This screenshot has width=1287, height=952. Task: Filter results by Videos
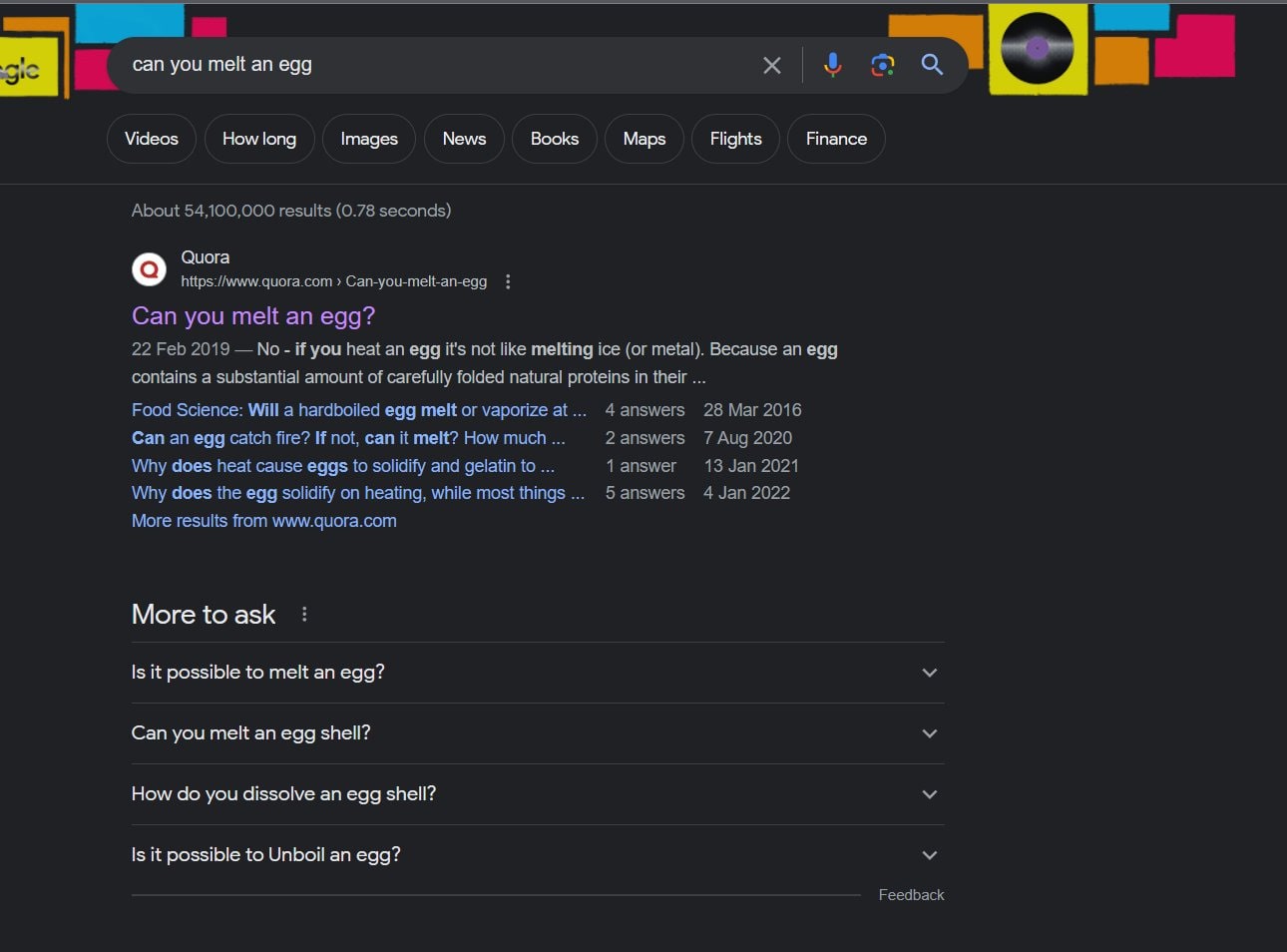tap(152, 139)
